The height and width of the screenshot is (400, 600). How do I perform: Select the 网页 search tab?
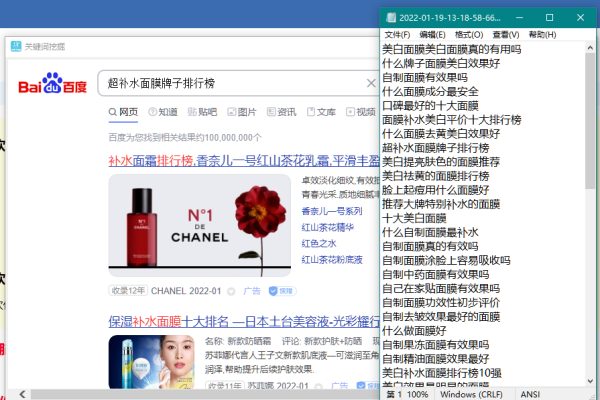pos(123,112)
